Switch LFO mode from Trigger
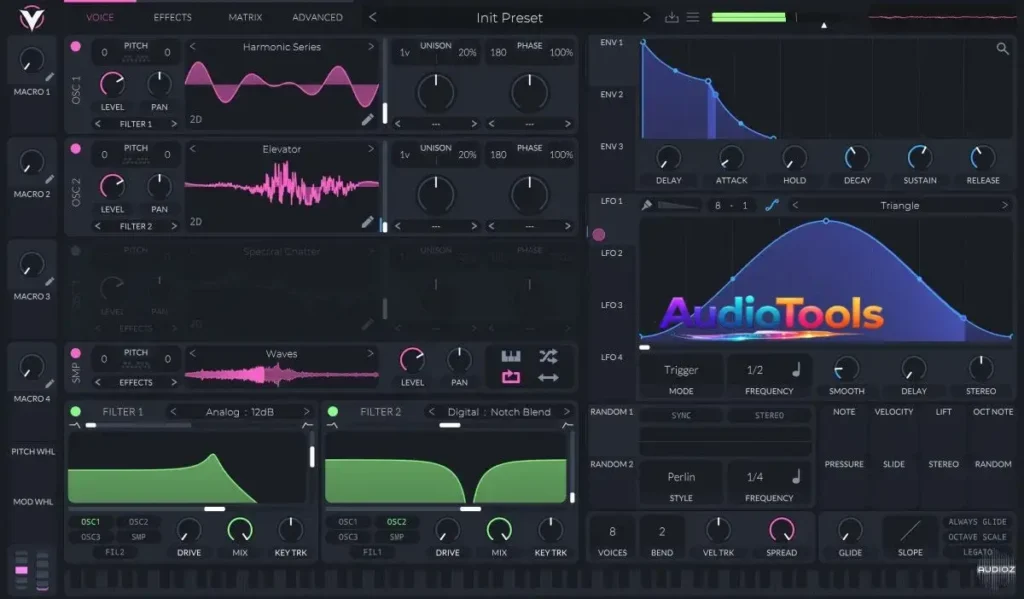The height and width of the screenshot is (599, 1024). (x=680, y=369)
